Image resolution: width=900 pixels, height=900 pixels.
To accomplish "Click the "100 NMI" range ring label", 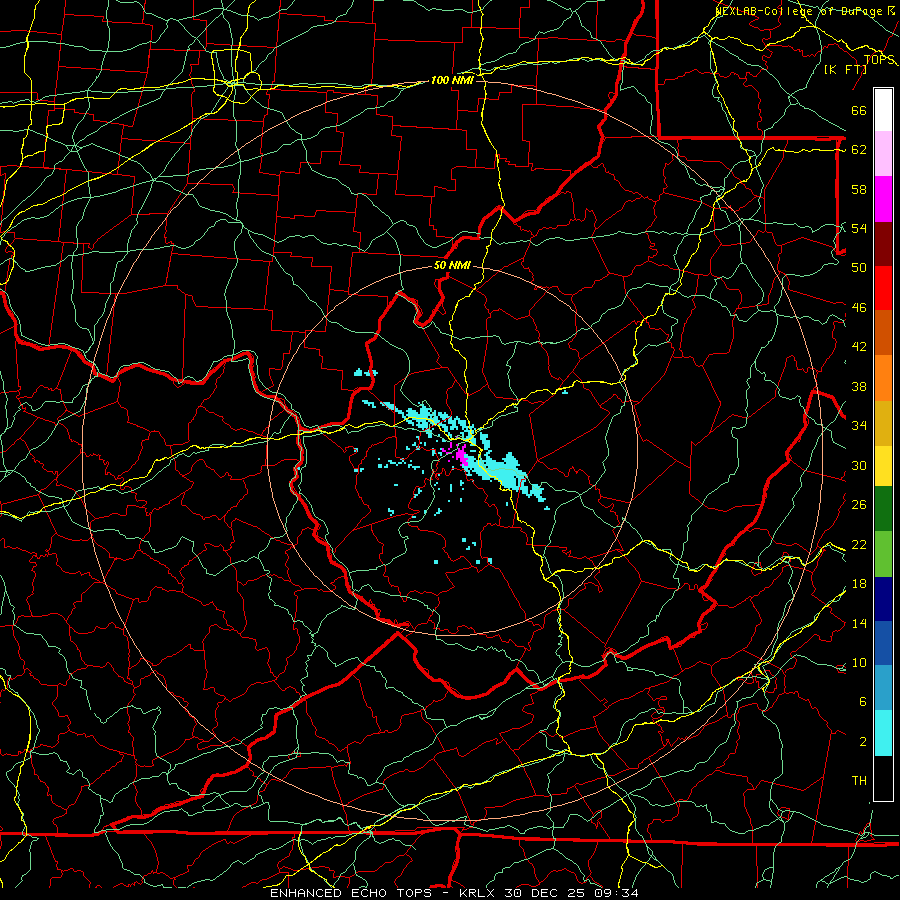I will pos(452,80).
